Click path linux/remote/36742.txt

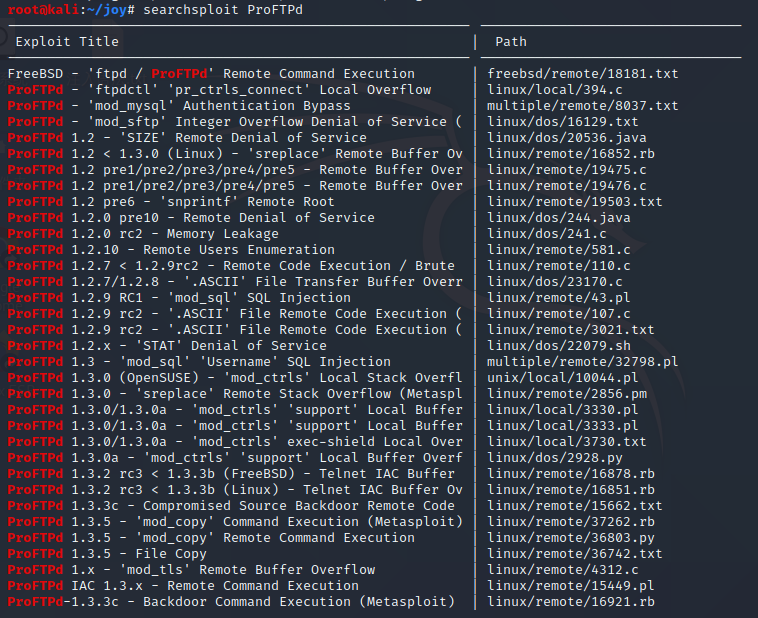point(575,553)
